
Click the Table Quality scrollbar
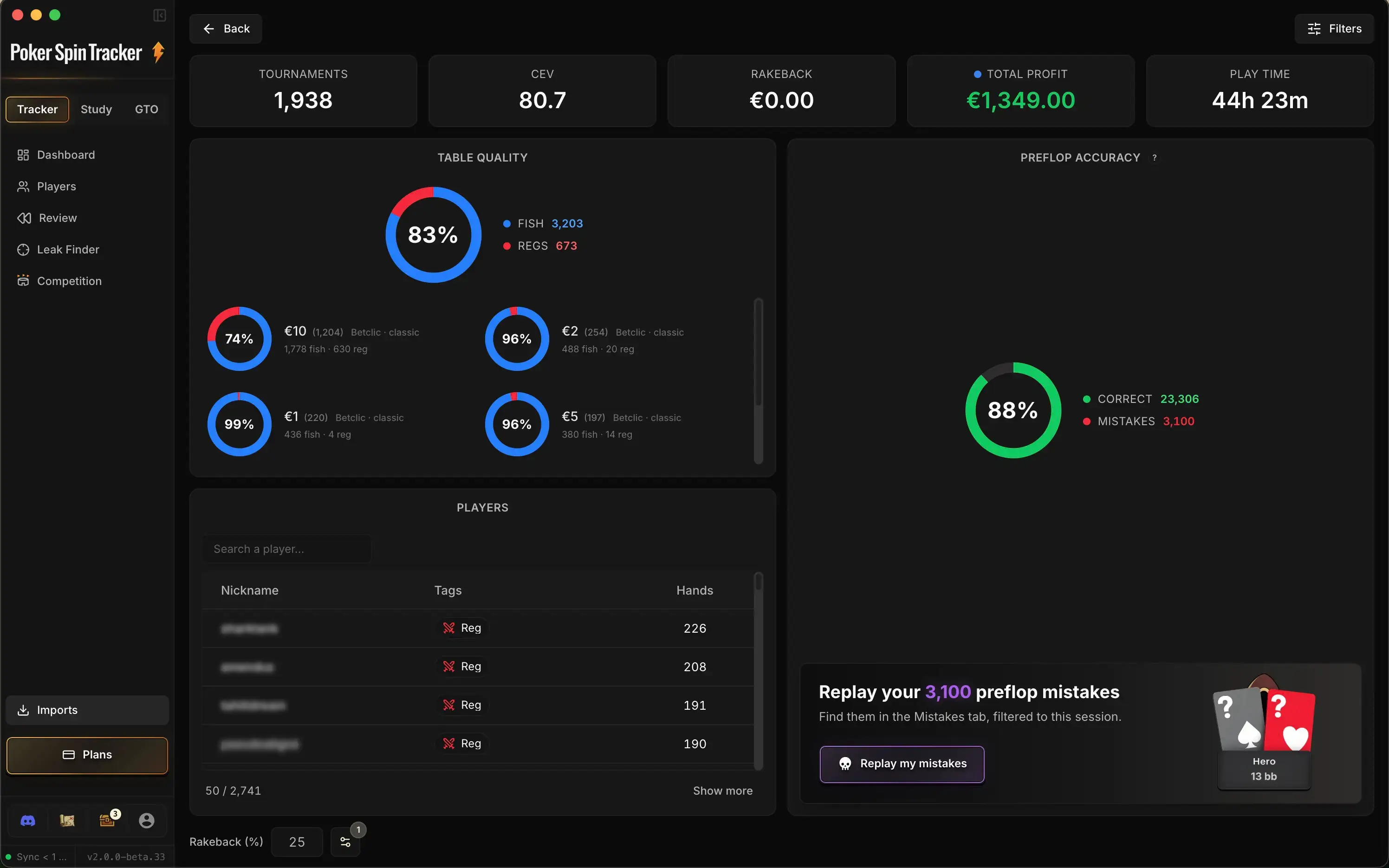click(x=758, y=381)
